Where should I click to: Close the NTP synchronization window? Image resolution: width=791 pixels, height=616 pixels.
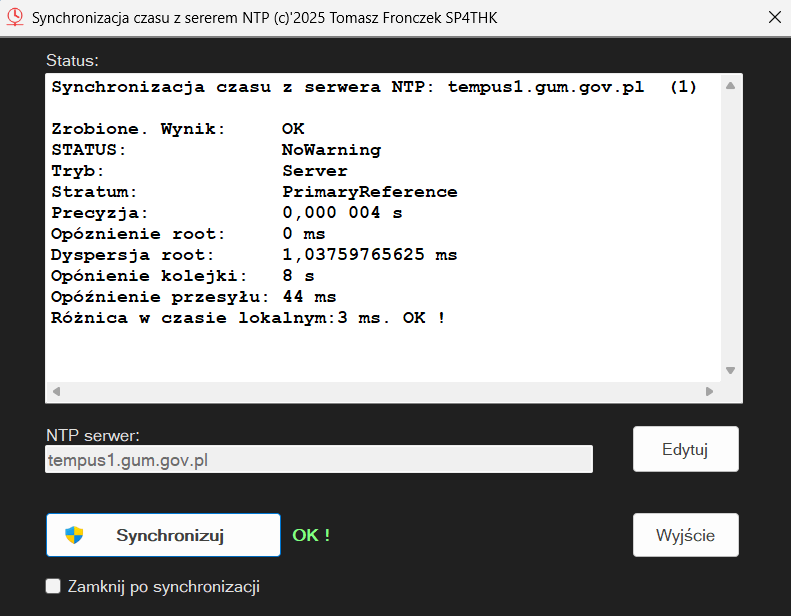click(773, 18)
